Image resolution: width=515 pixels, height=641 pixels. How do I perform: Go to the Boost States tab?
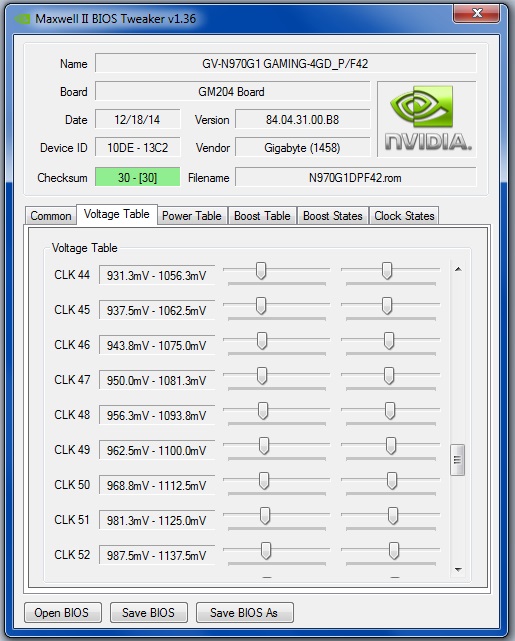333,216
